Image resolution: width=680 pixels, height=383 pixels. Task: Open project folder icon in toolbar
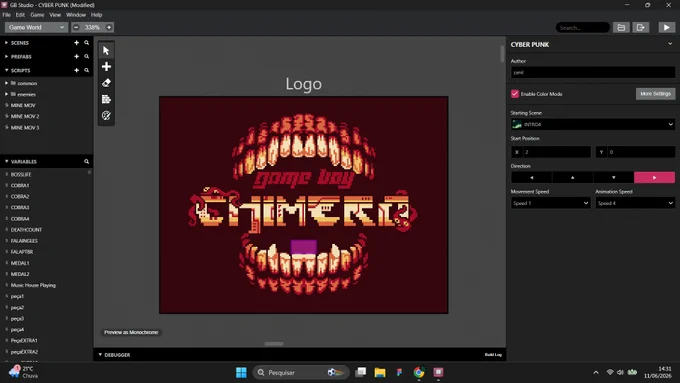click(x=621, y=27)
